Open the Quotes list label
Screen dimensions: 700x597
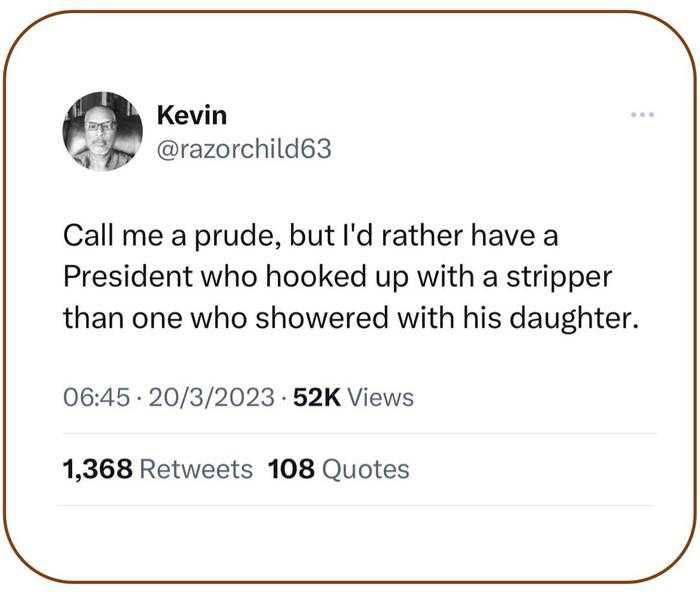365,470
